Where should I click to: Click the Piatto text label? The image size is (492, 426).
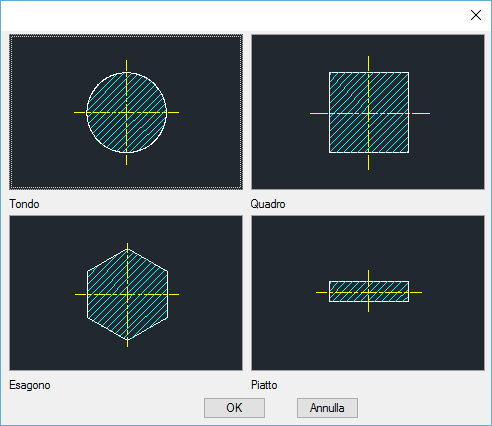pos(264,385)
